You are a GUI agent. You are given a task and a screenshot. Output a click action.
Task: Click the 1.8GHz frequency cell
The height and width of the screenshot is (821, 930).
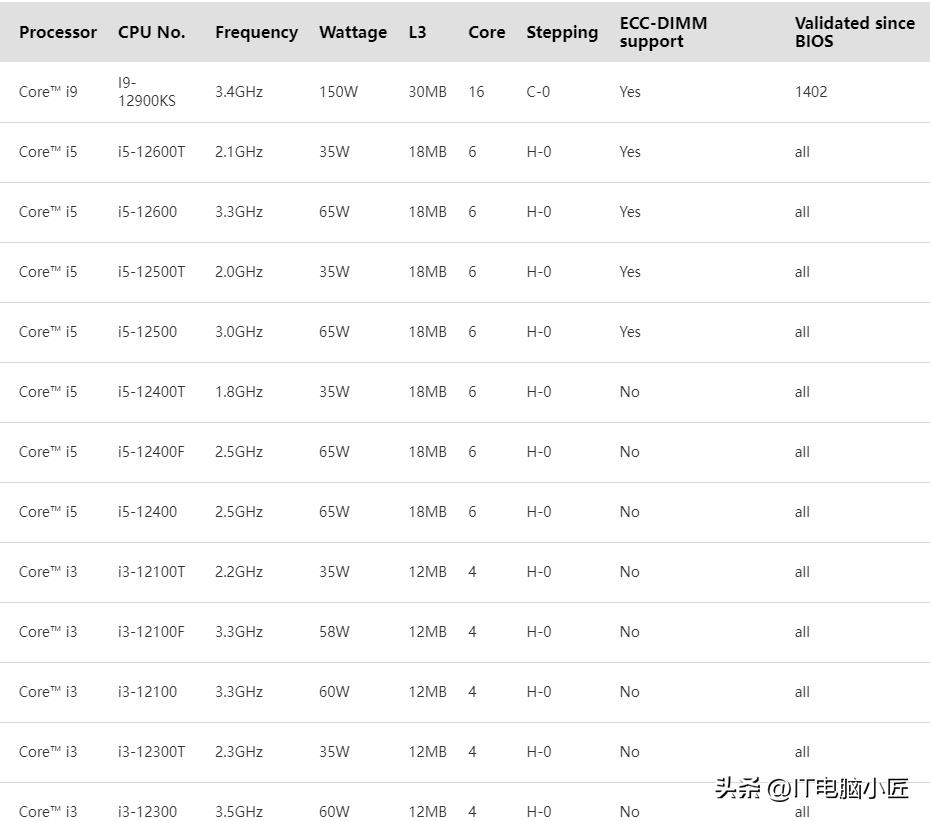pos(239,392)
